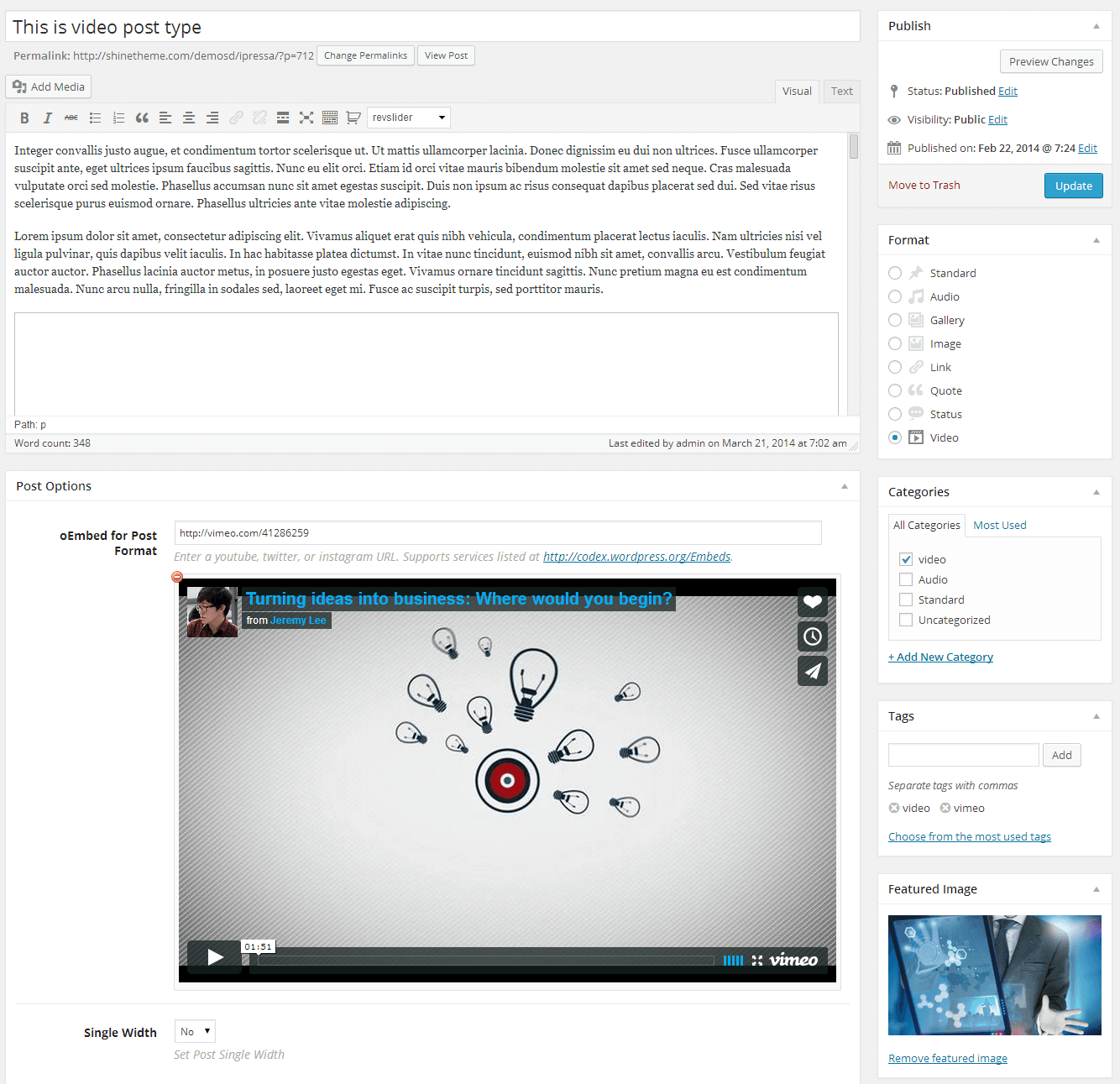
Task: Collapse the Format panel
Action: [x=1096, y=240]
